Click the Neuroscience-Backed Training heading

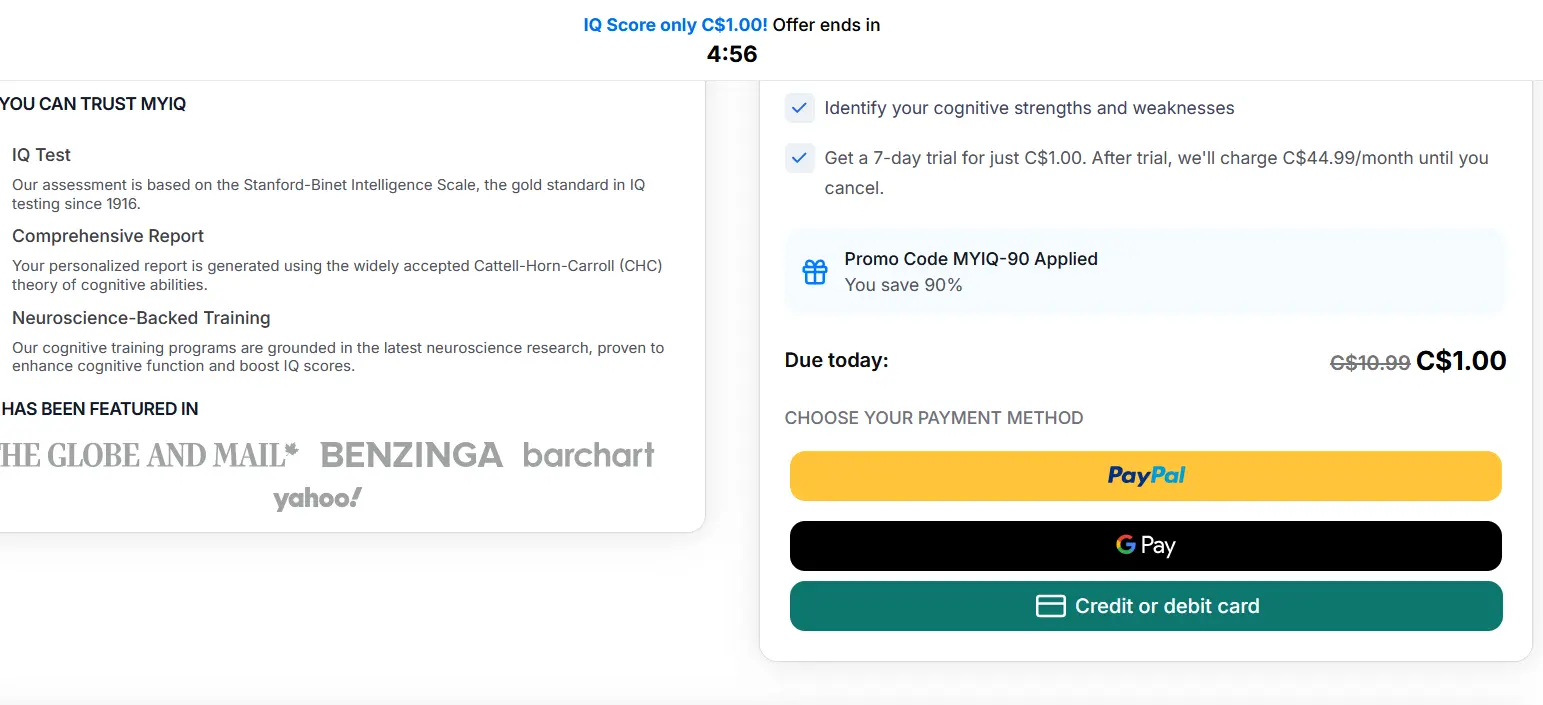(x=141, y=318)
